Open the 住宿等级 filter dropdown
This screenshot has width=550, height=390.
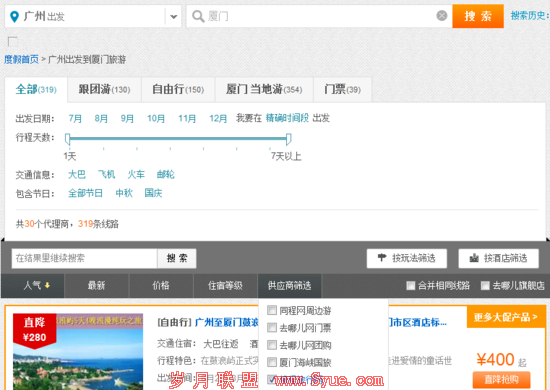[x=225, y=285]
